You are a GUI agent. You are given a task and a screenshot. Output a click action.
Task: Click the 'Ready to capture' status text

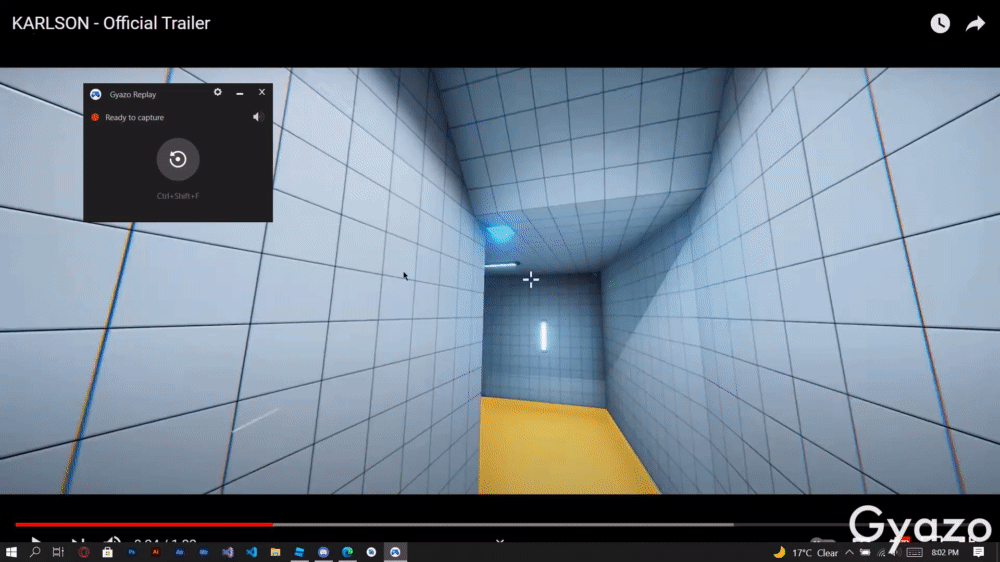click(135, 117)
